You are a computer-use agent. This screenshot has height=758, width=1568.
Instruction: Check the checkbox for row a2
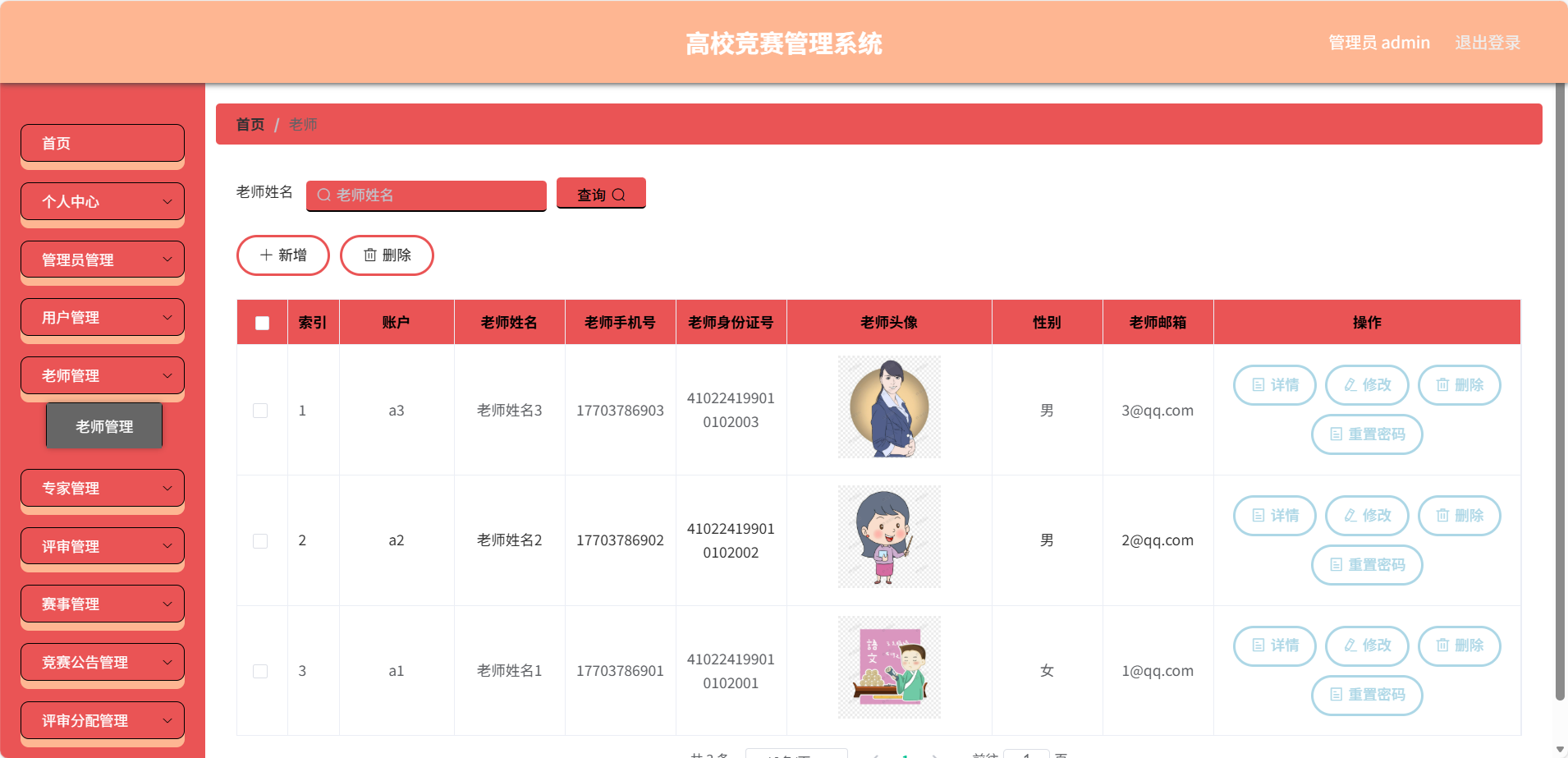click(260, 541)
